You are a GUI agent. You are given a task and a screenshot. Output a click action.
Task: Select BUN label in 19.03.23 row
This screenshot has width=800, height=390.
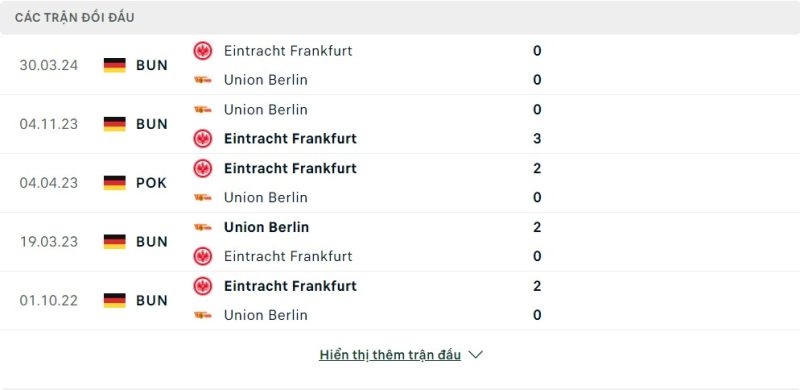[152, 241]
